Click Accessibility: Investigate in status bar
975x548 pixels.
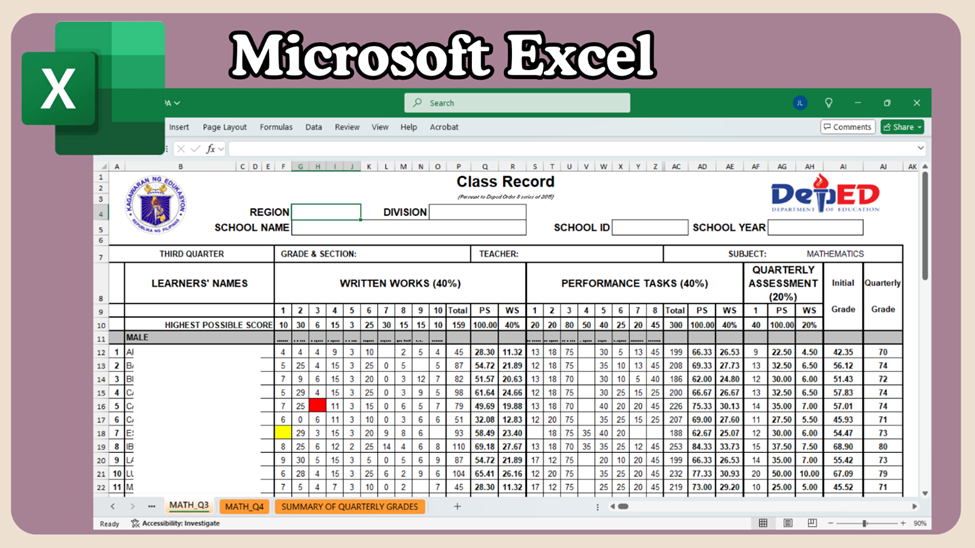tap(175, 523)
